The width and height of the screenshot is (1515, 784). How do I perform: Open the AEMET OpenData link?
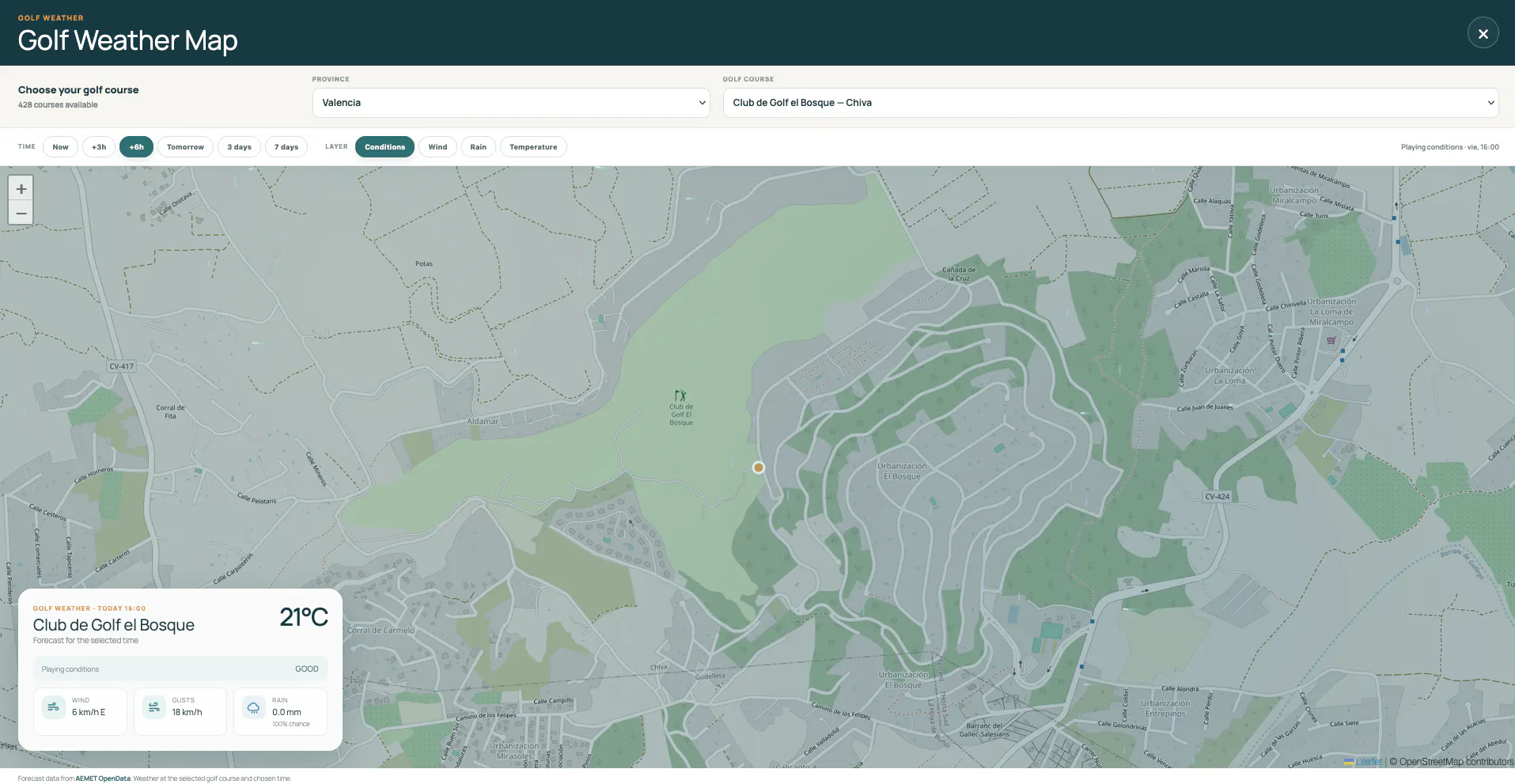coord(103,778)
